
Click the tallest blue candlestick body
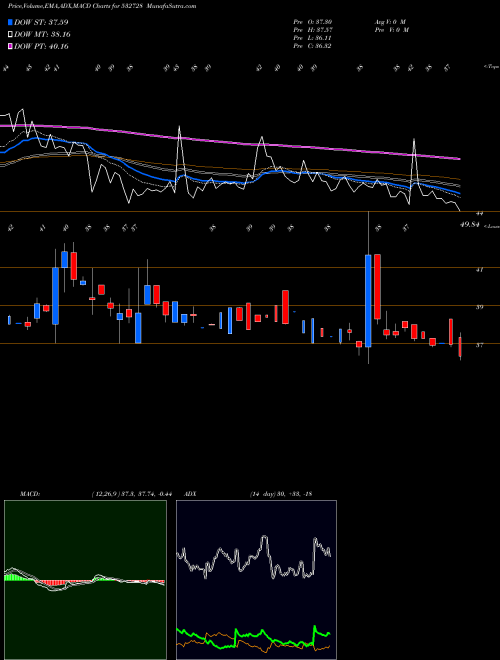click(368, 301)
